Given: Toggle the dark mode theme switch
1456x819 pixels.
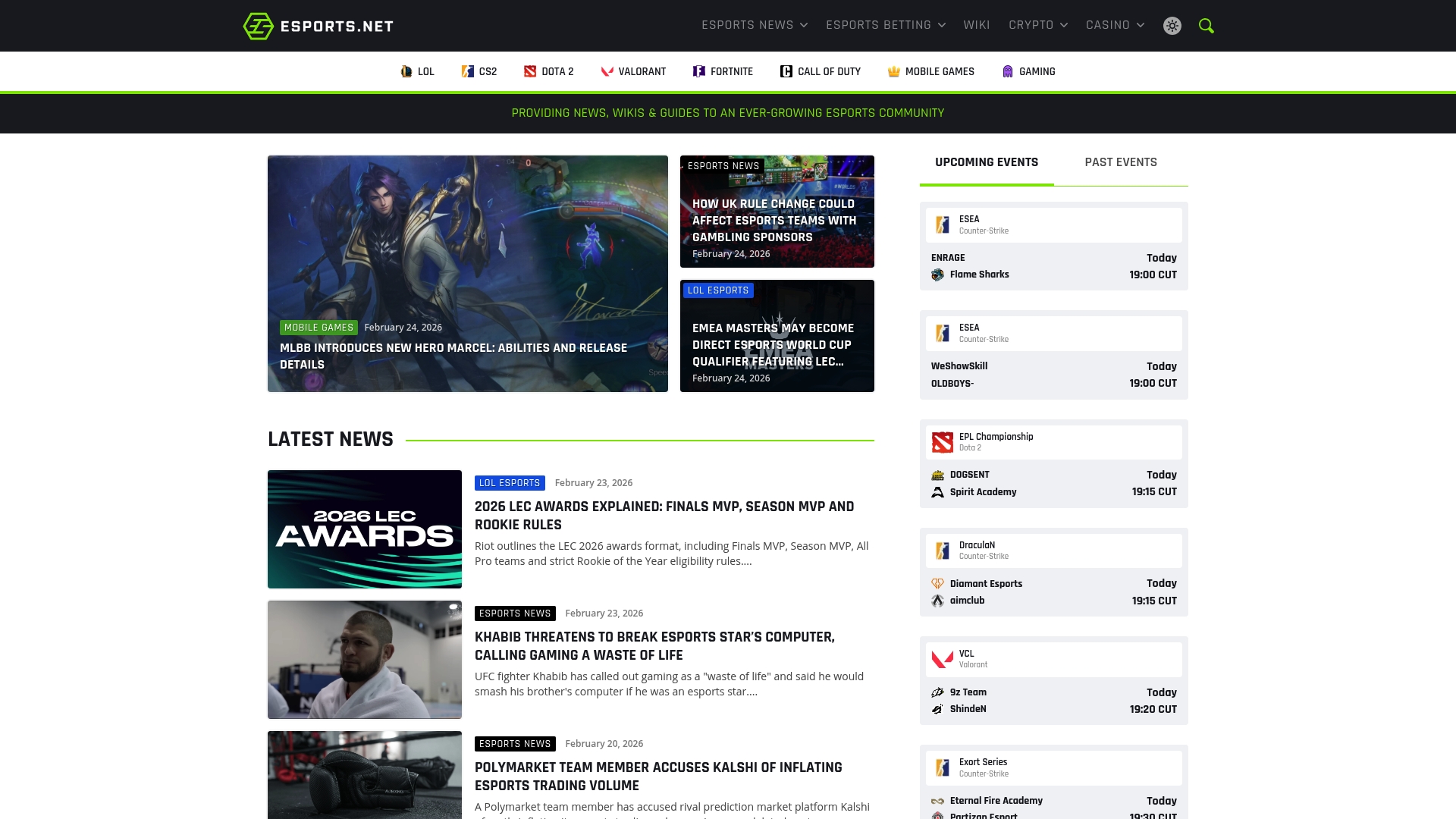Looking at the screenshot, I should click(x=1172, y=25).
